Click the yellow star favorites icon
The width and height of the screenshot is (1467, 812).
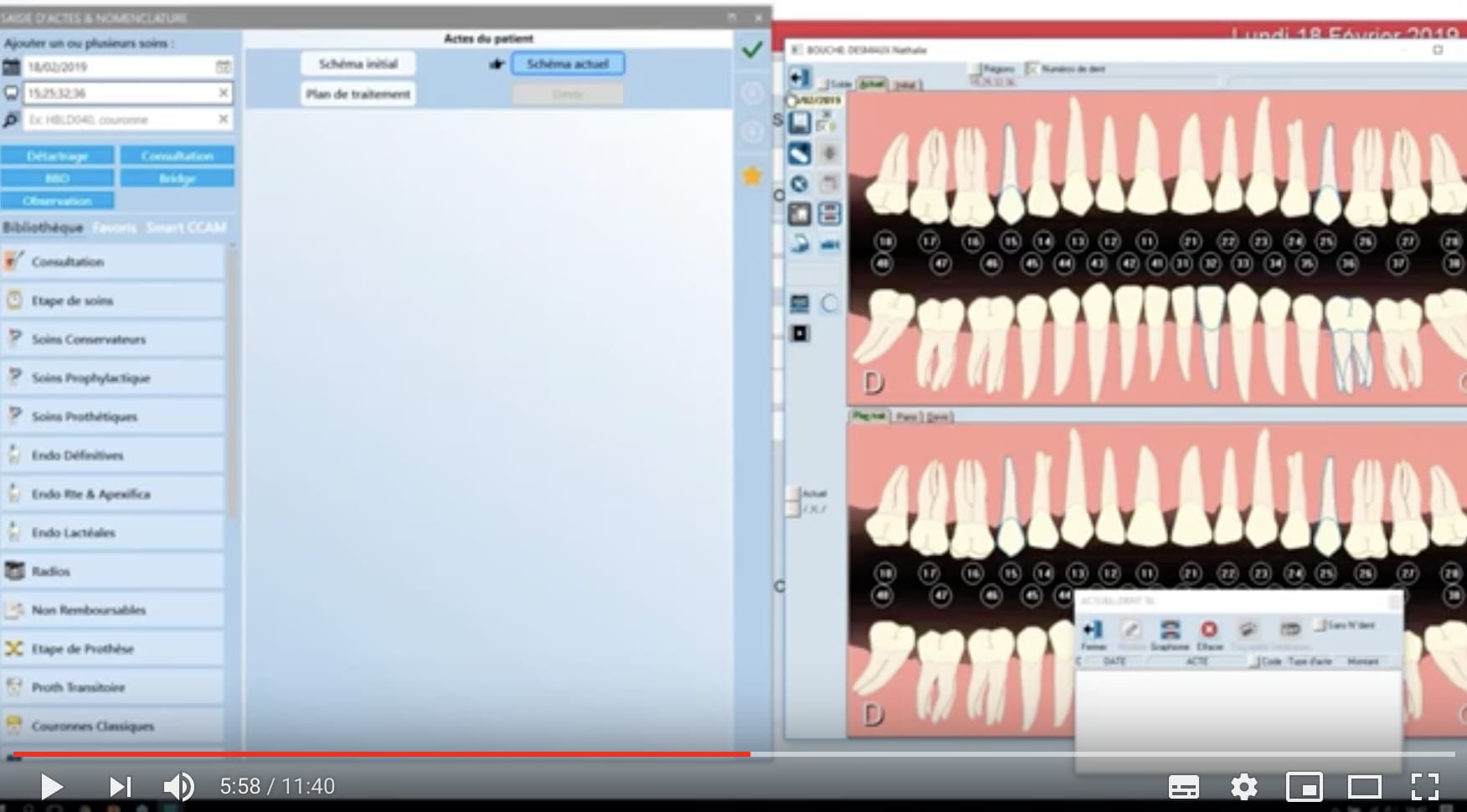(x=752, y=176)
